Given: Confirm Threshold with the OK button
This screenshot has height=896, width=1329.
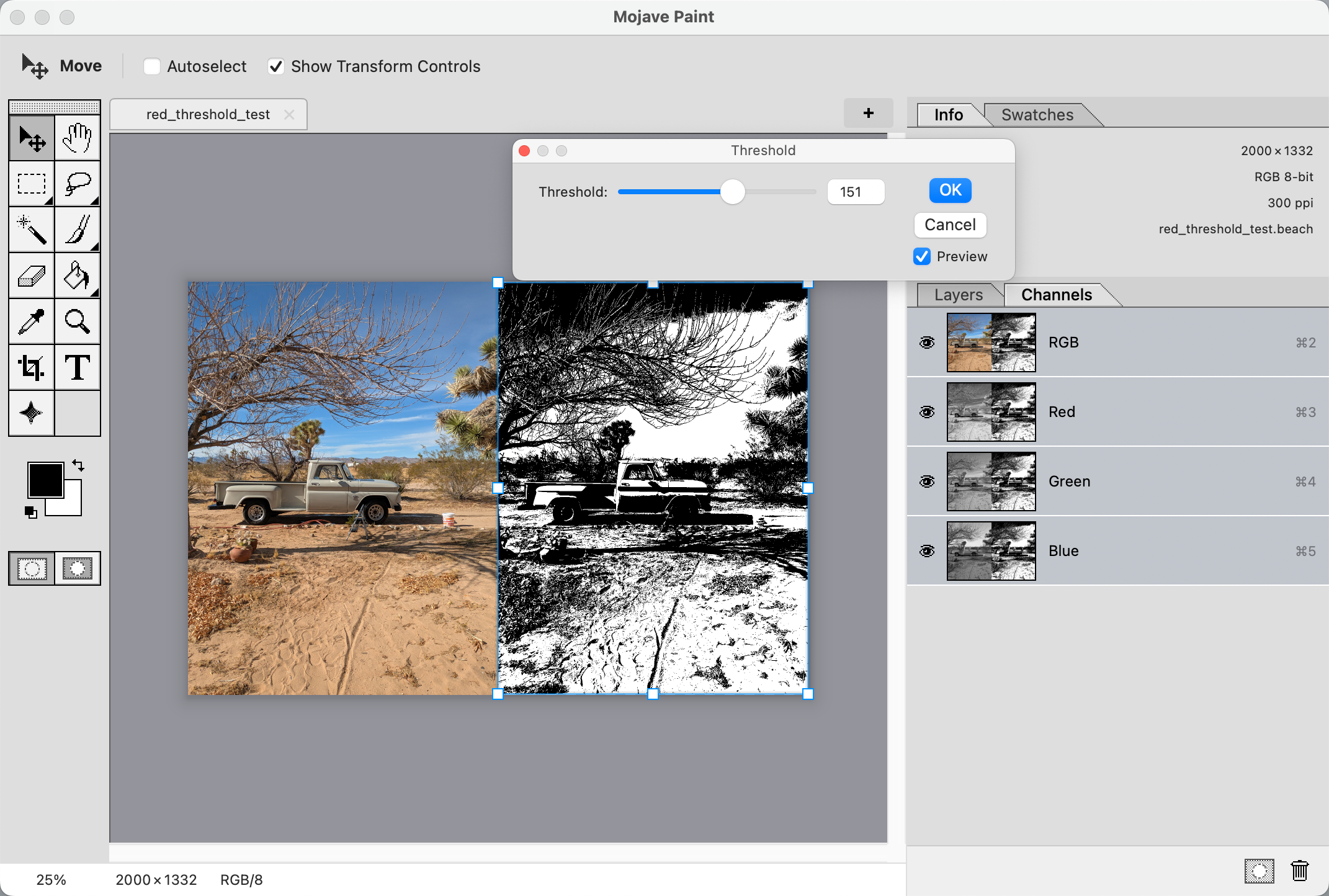Looking at the screenshot, I should 950,190.
